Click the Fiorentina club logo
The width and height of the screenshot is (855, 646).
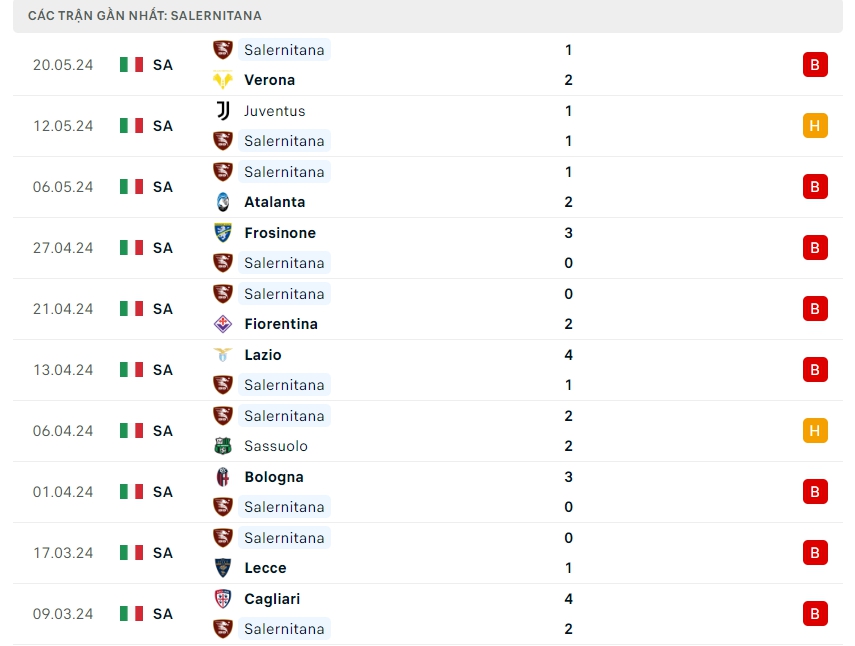pyautogui.click(x=222, y=324)
